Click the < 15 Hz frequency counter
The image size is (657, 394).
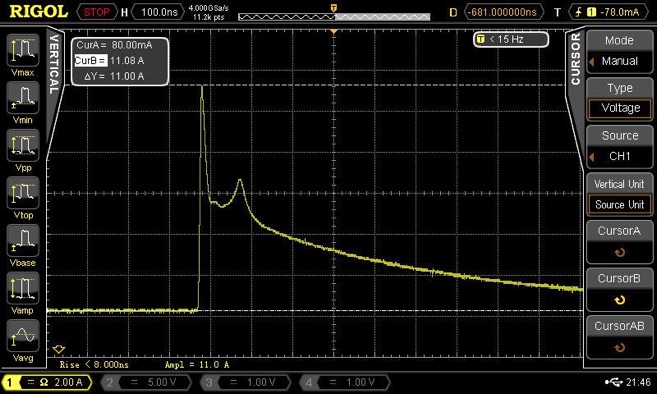click(x=511, y=39)
